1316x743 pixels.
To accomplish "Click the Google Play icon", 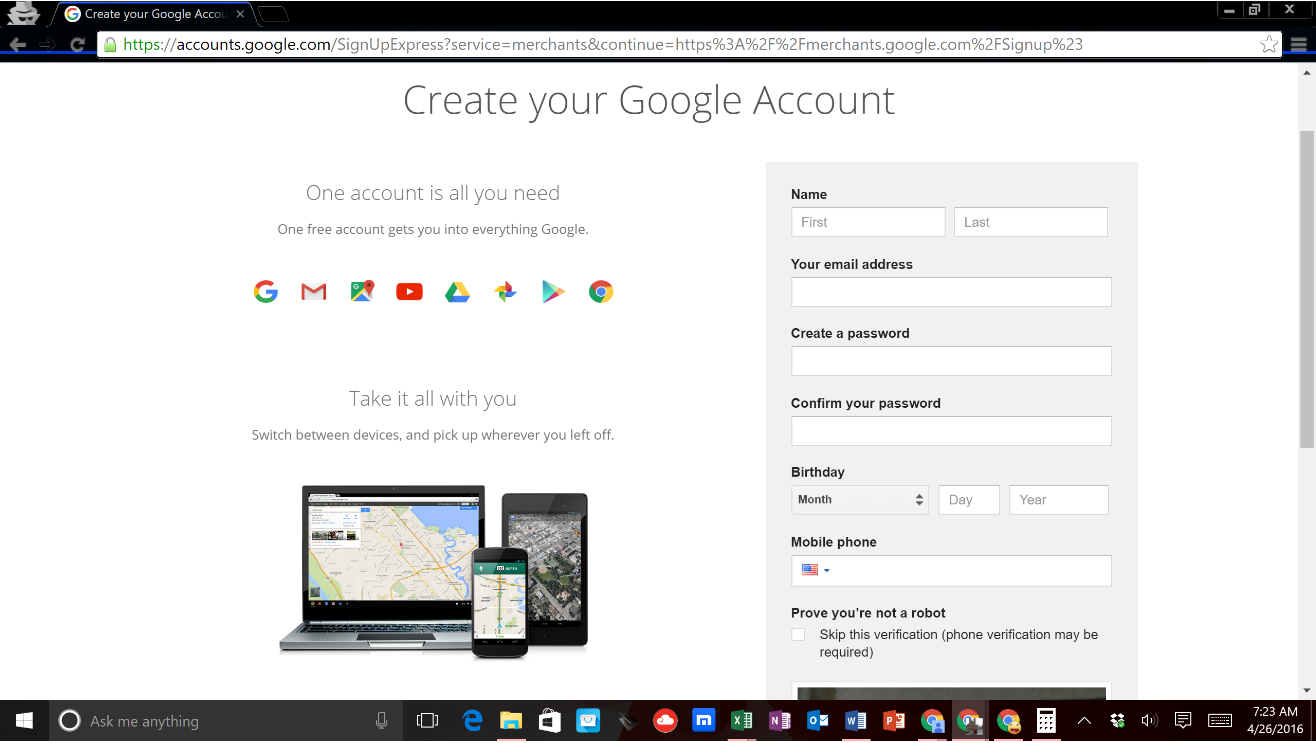I will 553,292.
